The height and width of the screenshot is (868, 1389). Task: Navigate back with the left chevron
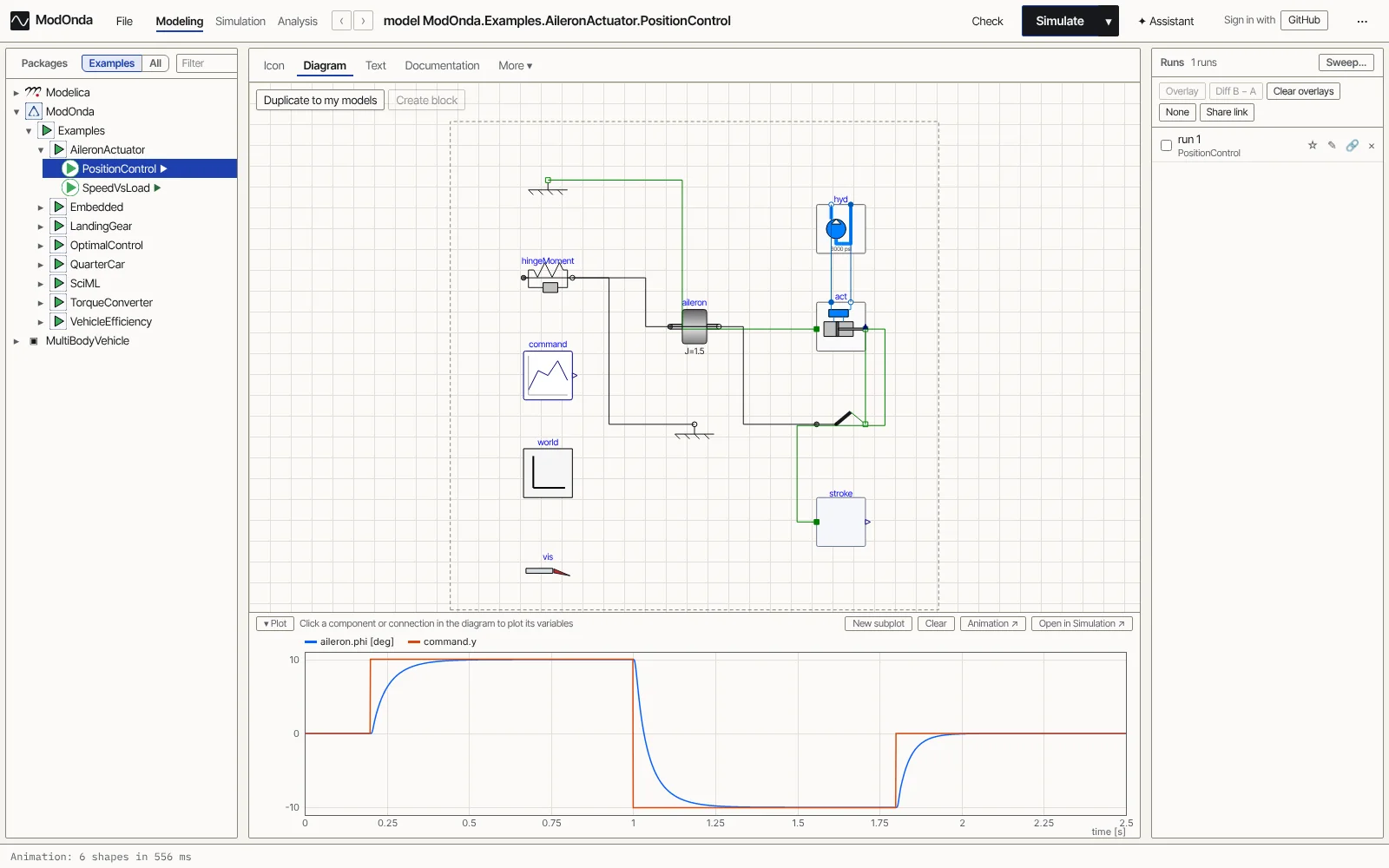(342, 21)
